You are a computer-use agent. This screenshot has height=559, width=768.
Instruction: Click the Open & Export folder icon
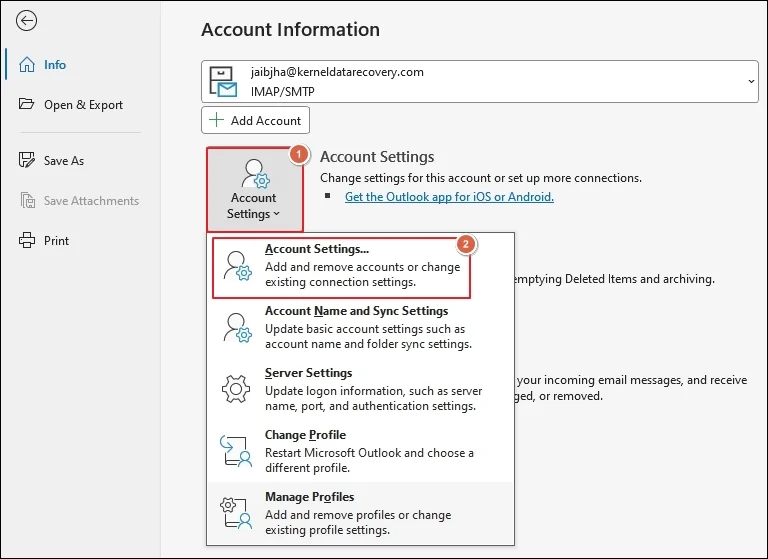pyautogui.click(x=26, y=104)
